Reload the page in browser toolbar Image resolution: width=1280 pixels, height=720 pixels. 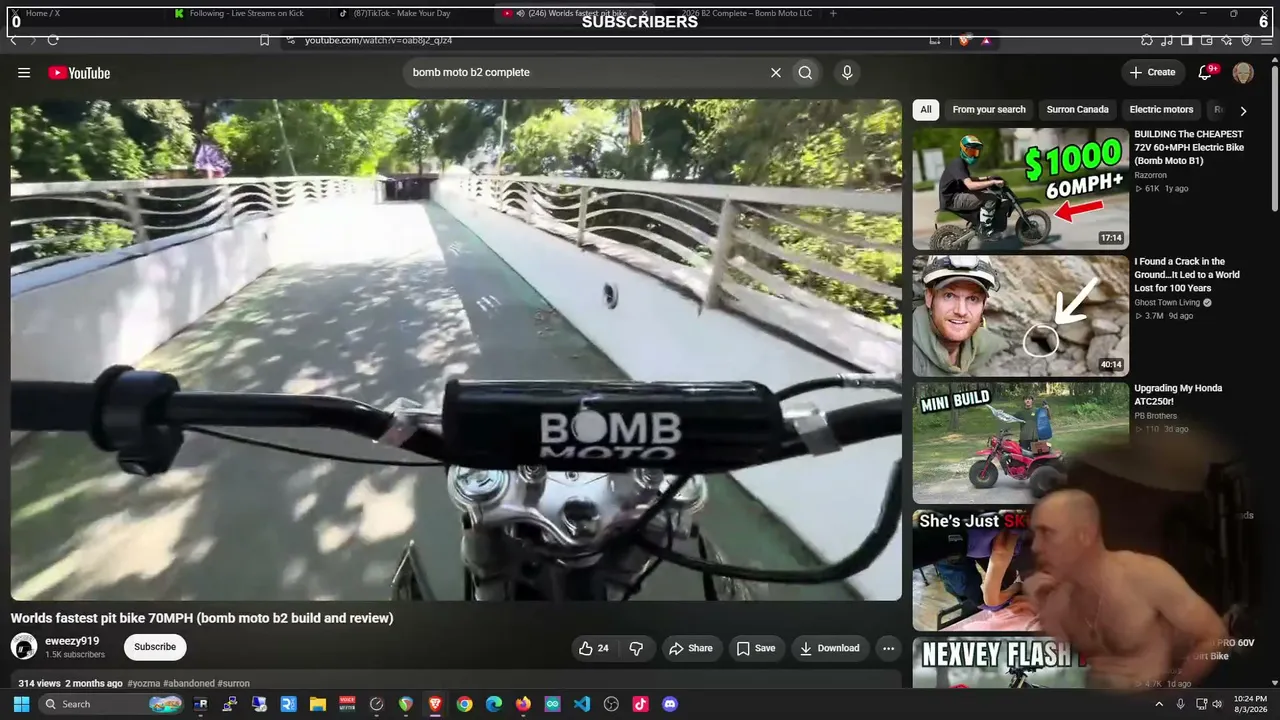pyautogui.click(x=53, y=40)
